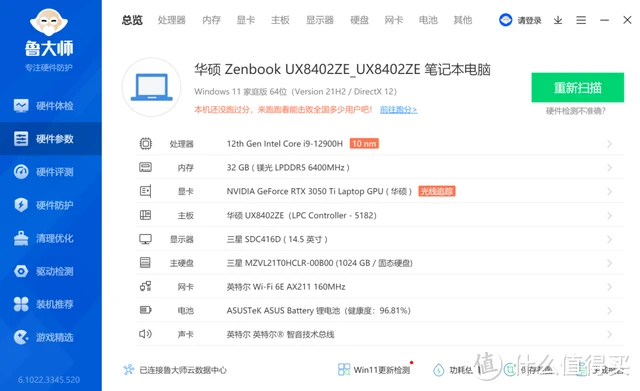Click 三星 MZVL21T0HCLR-00B00 disk text
This screenshot has height=391, width=640.
tap(320, 263)
